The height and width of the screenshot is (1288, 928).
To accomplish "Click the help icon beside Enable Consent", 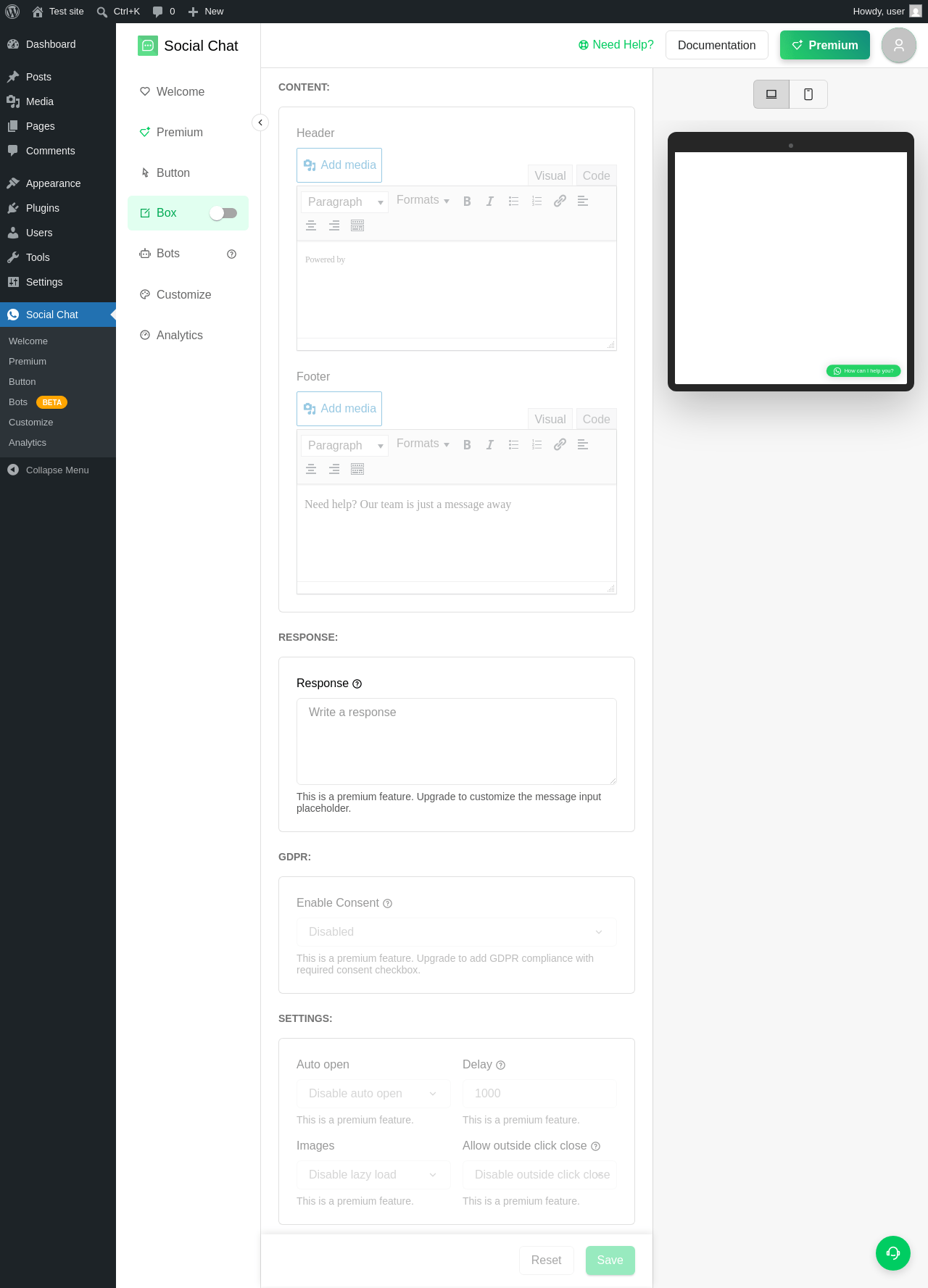I will click(387, 904).
